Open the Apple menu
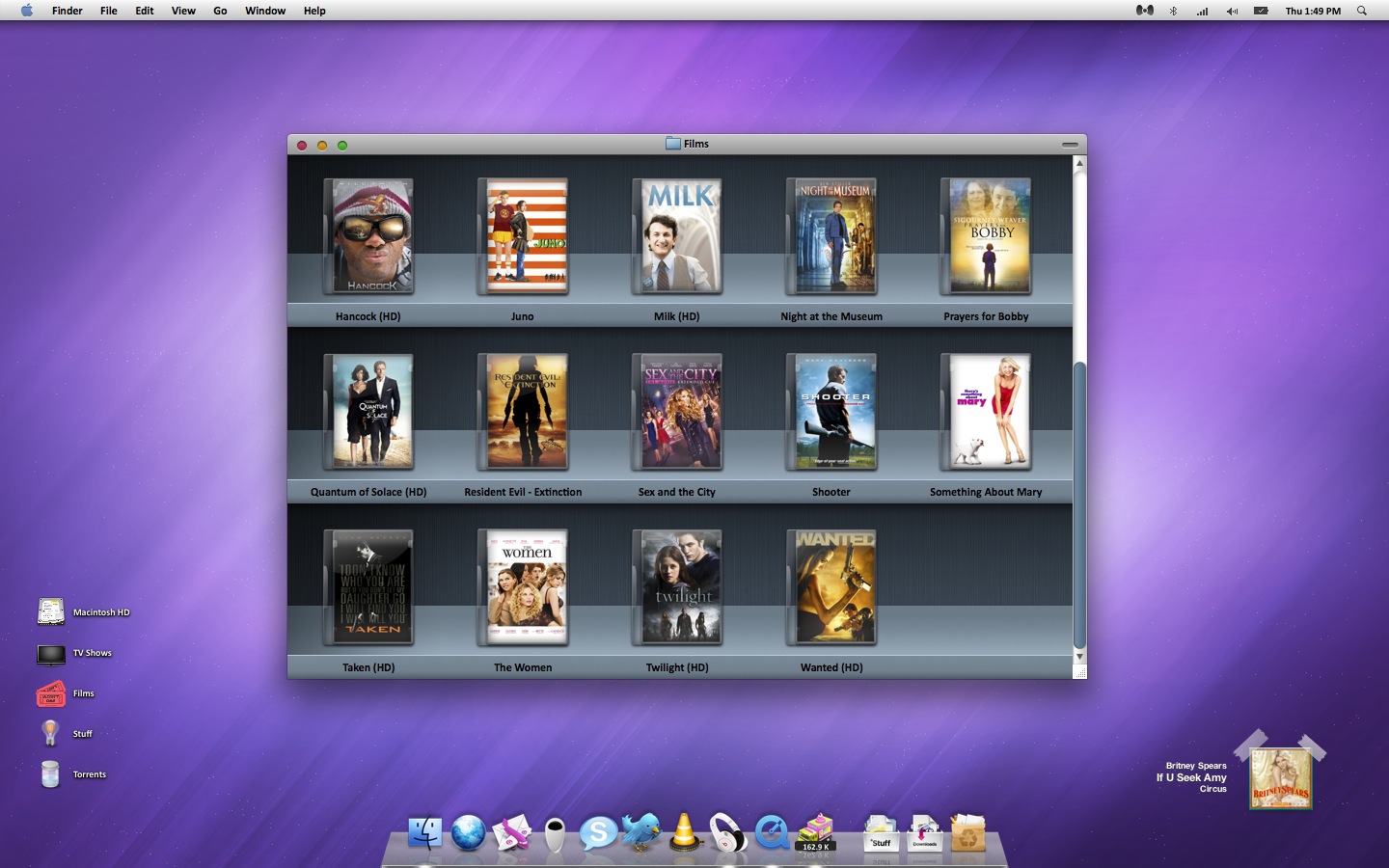Image resolution: width=1389 pixels, height=868 pixels. click(x=27, y=11)
